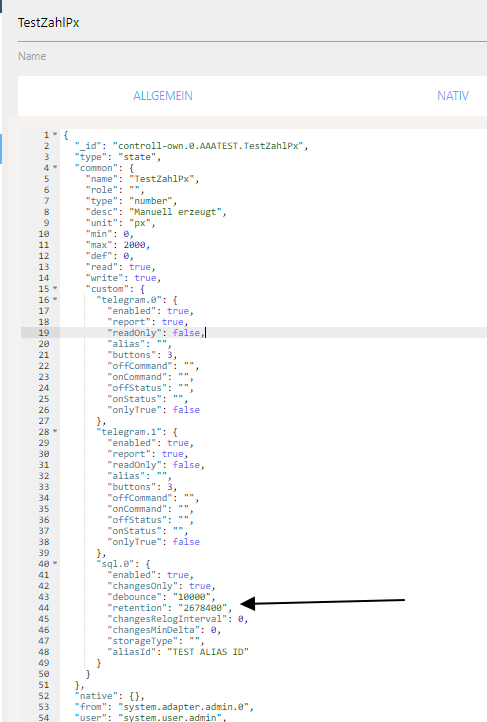Click the "read": true value
487x722 pixels.
[140, 267]
